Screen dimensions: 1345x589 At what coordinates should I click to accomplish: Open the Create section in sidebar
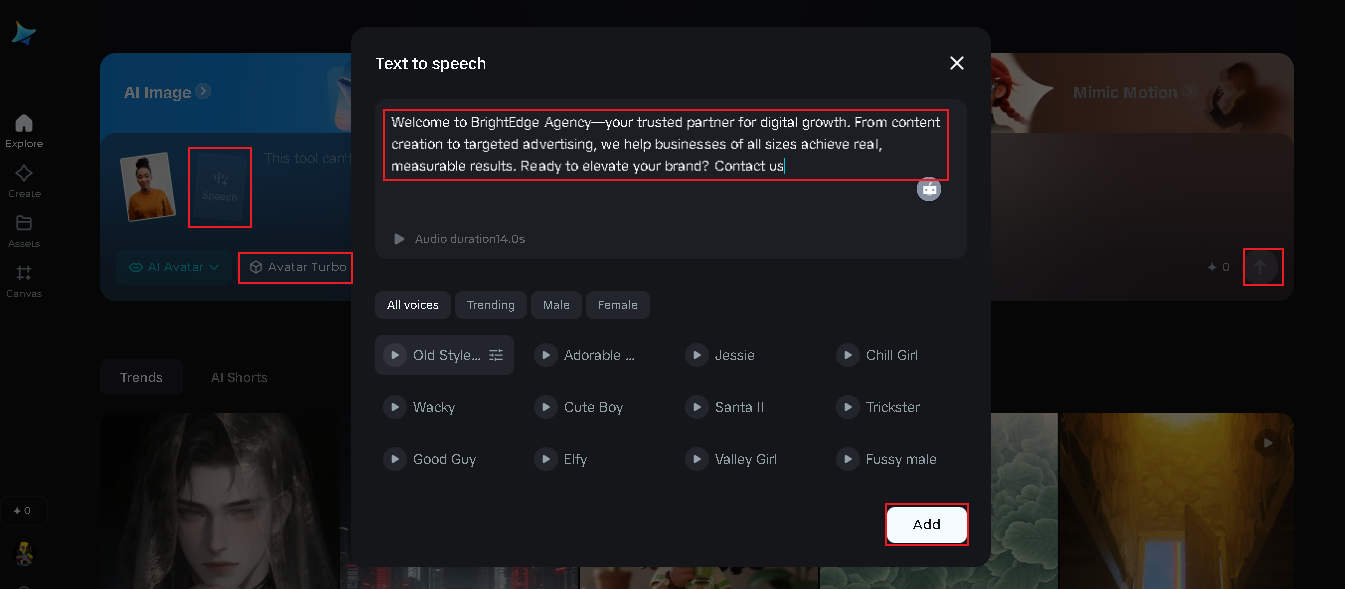(x=24, y=180)
